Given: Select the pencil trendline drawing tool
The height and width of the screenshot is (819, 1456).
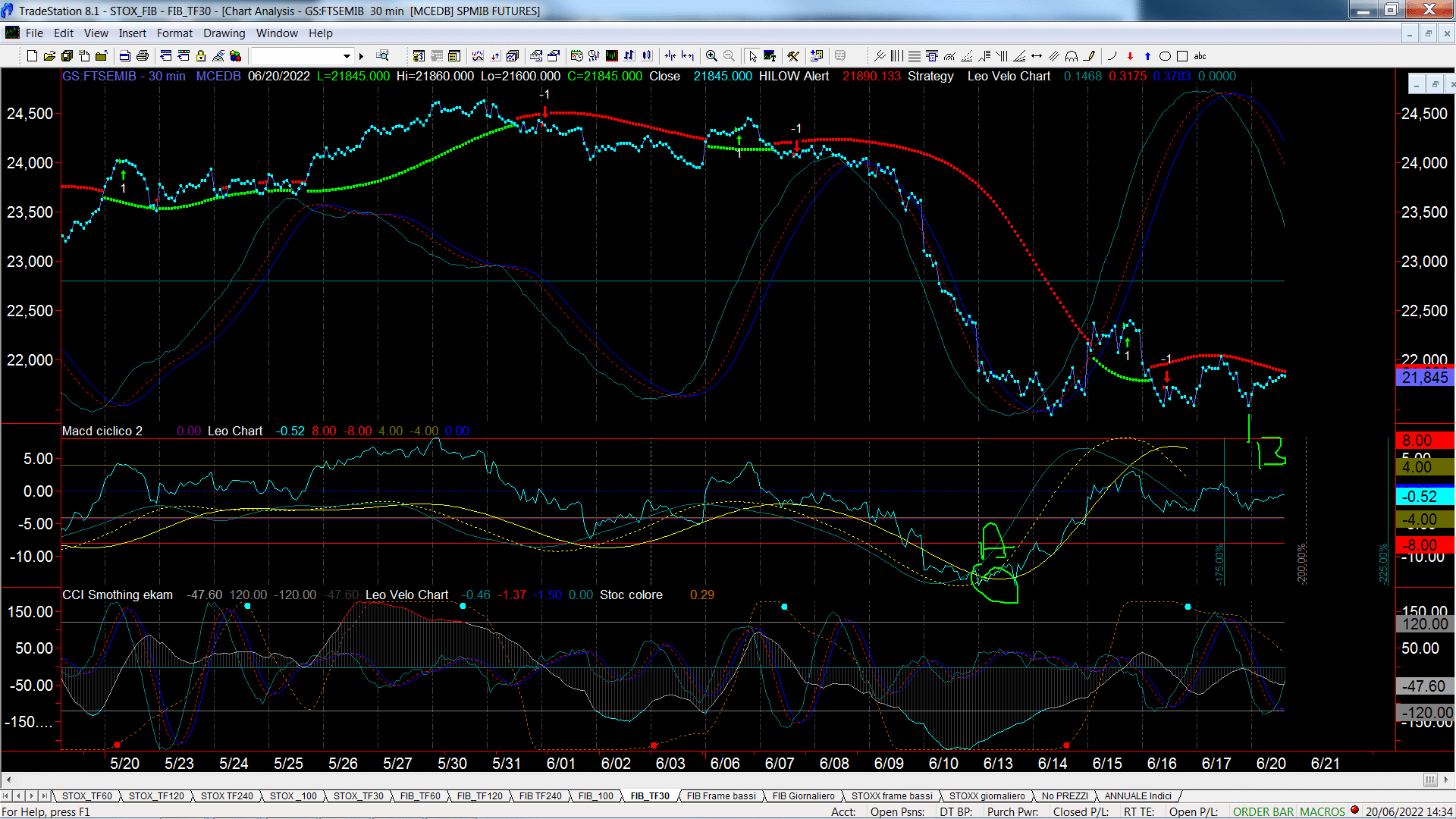Looking at the screenshot, I should pyautogui.click(x=1089, y=56).
